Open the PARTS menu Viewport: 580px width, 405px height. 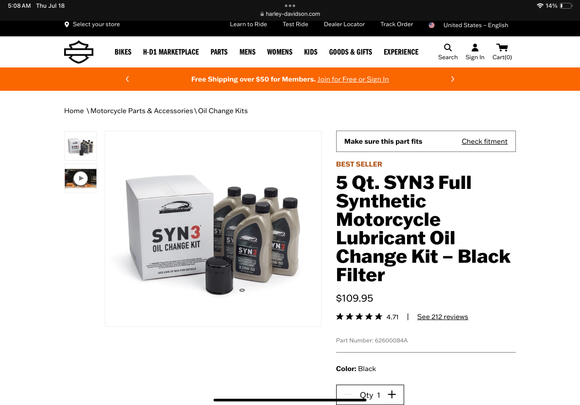click(x=219, y=52)
